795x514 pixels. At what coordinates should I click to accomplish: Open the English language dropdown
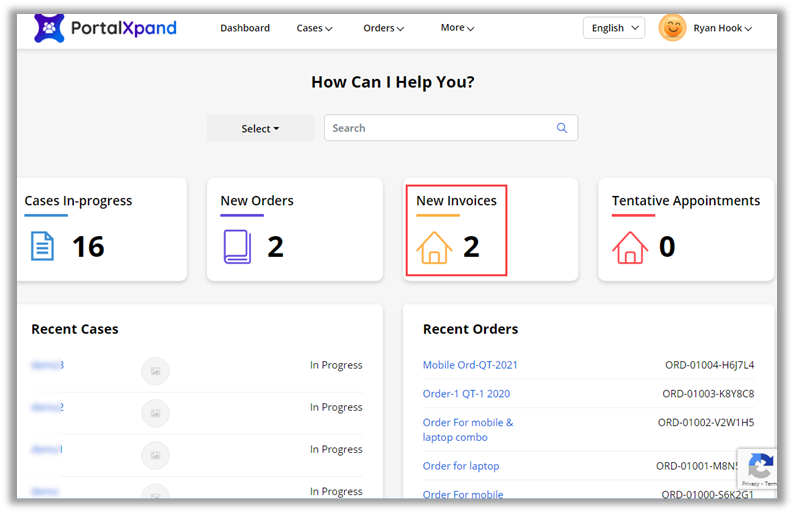(613, 28)
